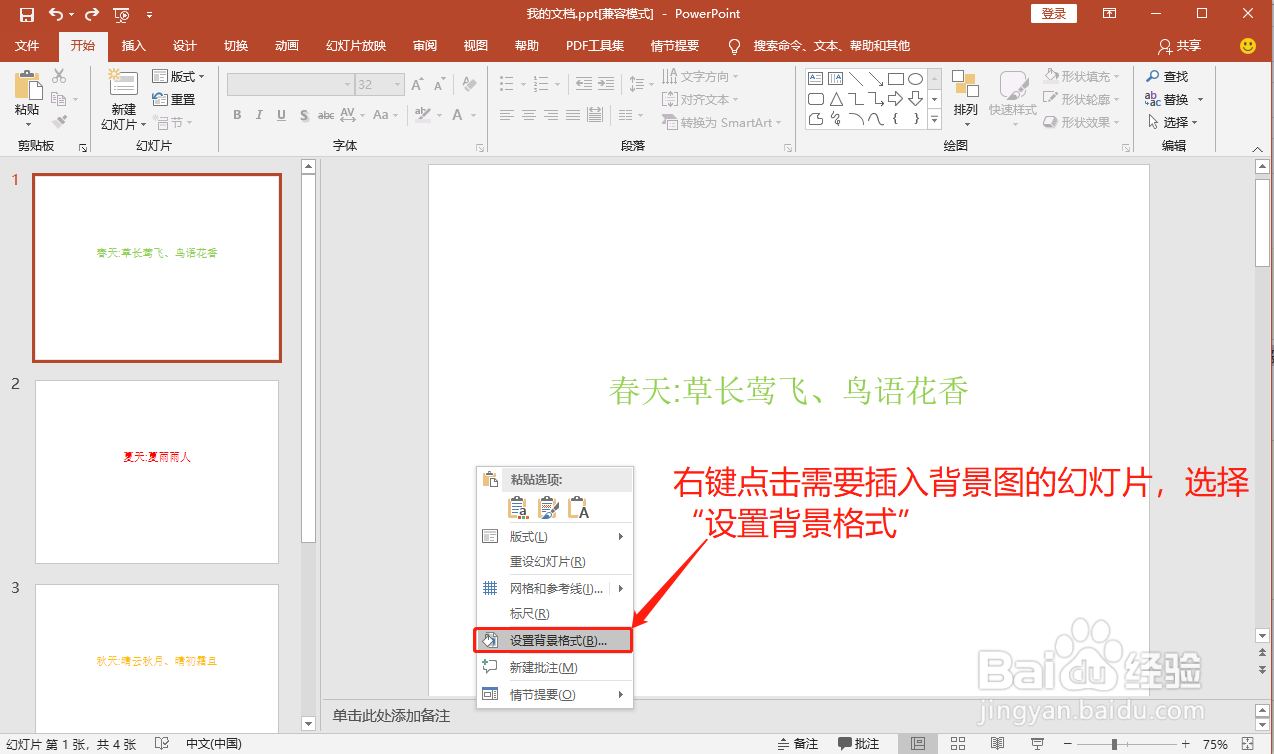
Task: Click the zoom out minus button
Action: click(x=1068, y=744)
